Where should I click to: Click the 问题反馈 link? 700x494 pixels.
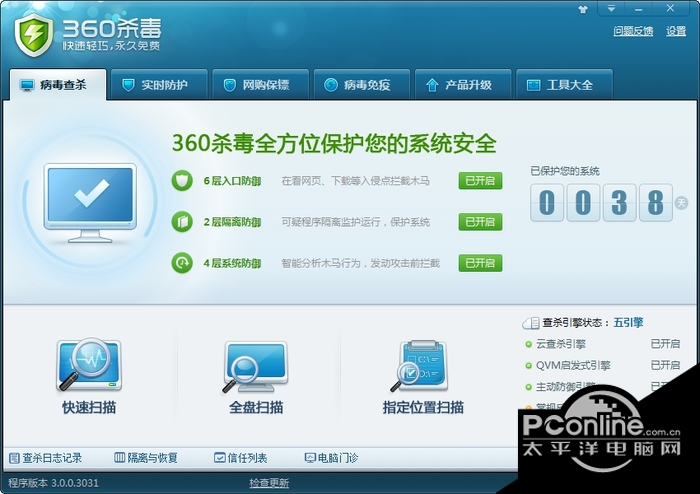tap(633, 31)
